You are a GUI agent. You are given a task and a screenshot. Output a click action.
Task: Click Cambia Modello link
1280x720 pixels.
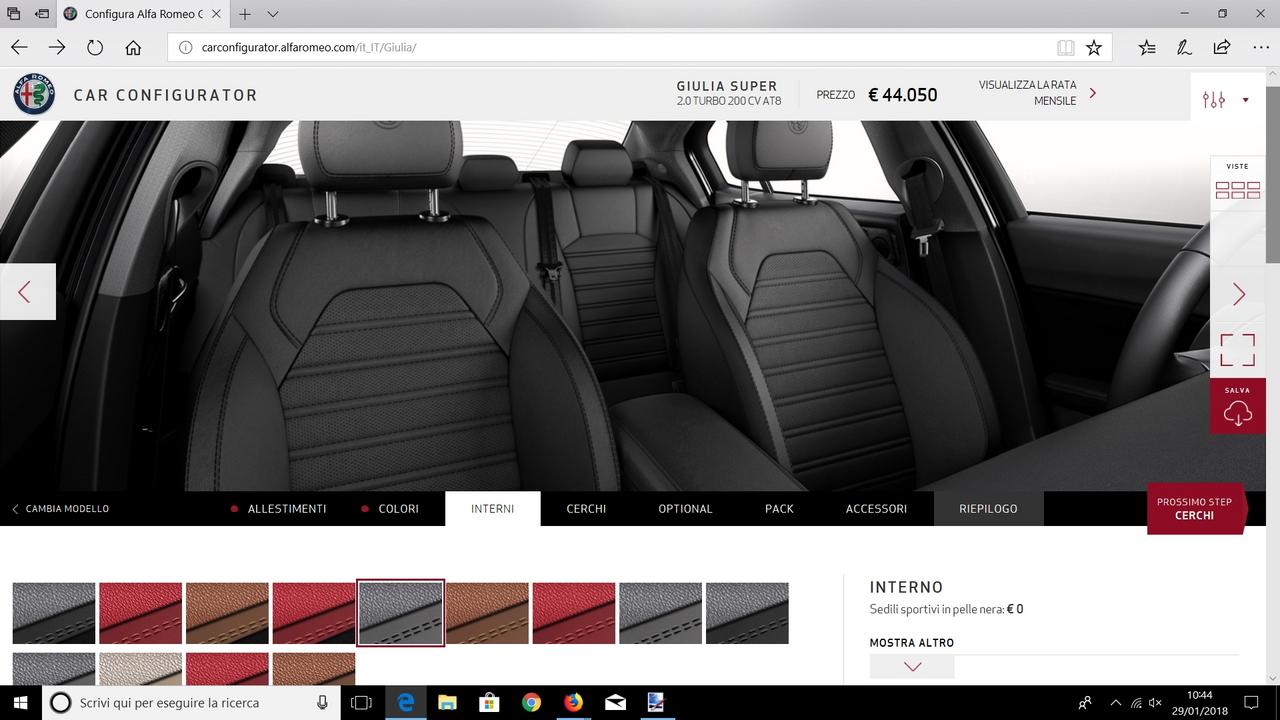[60, 509]
